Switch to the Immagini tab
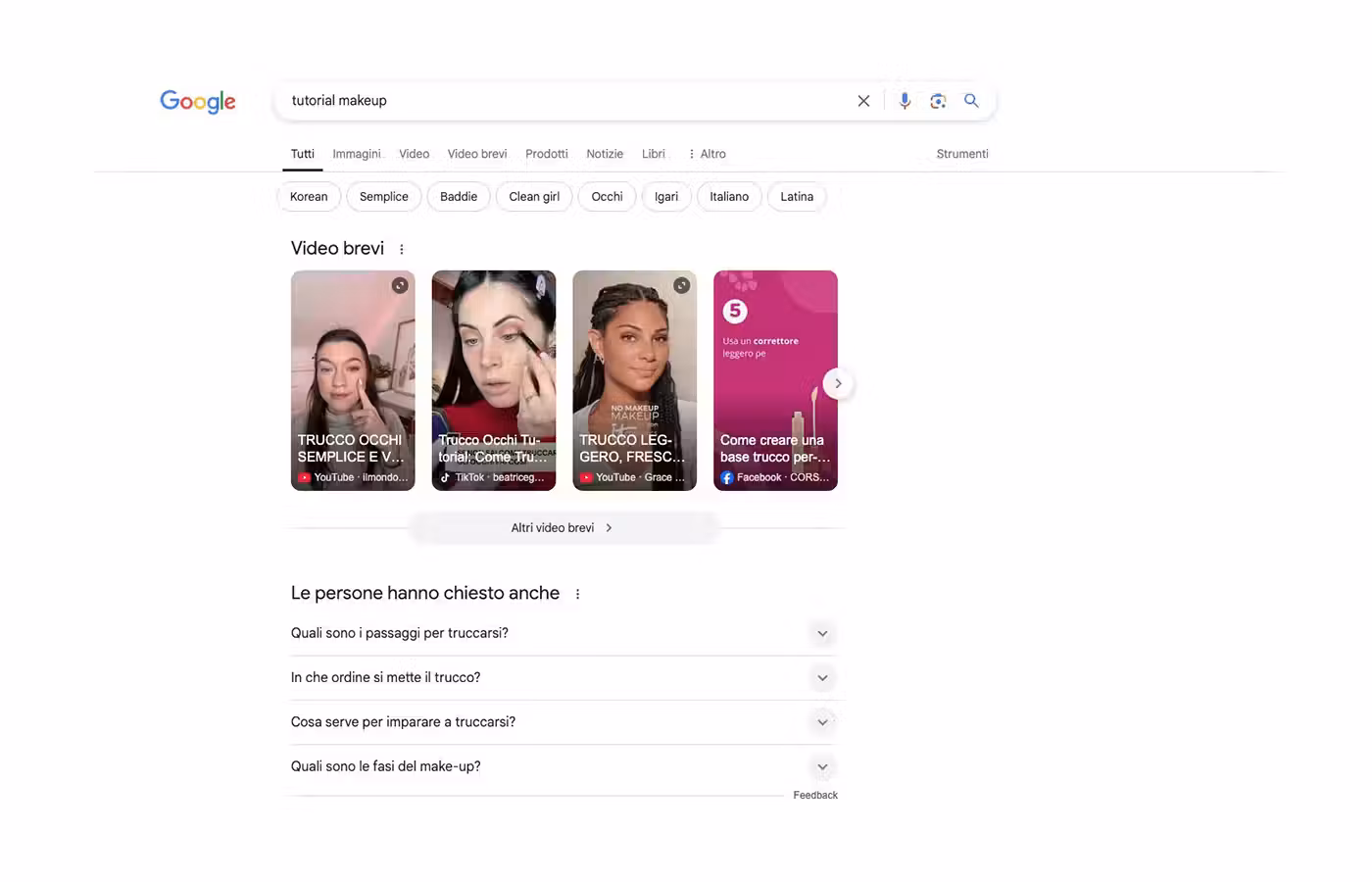The width and height of the screenshot is (1372, 882). click(x=357, y=154)
